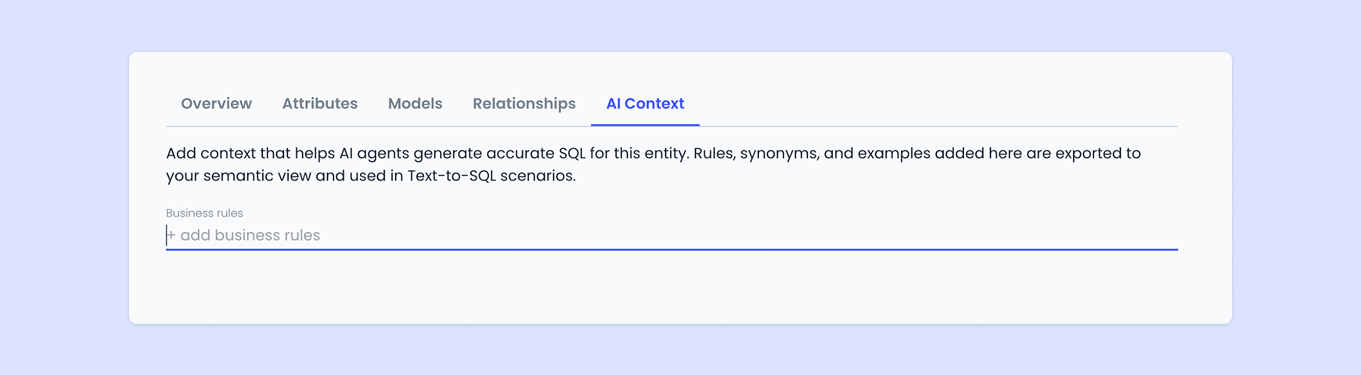Open the Attributes tab

point(320,104)
